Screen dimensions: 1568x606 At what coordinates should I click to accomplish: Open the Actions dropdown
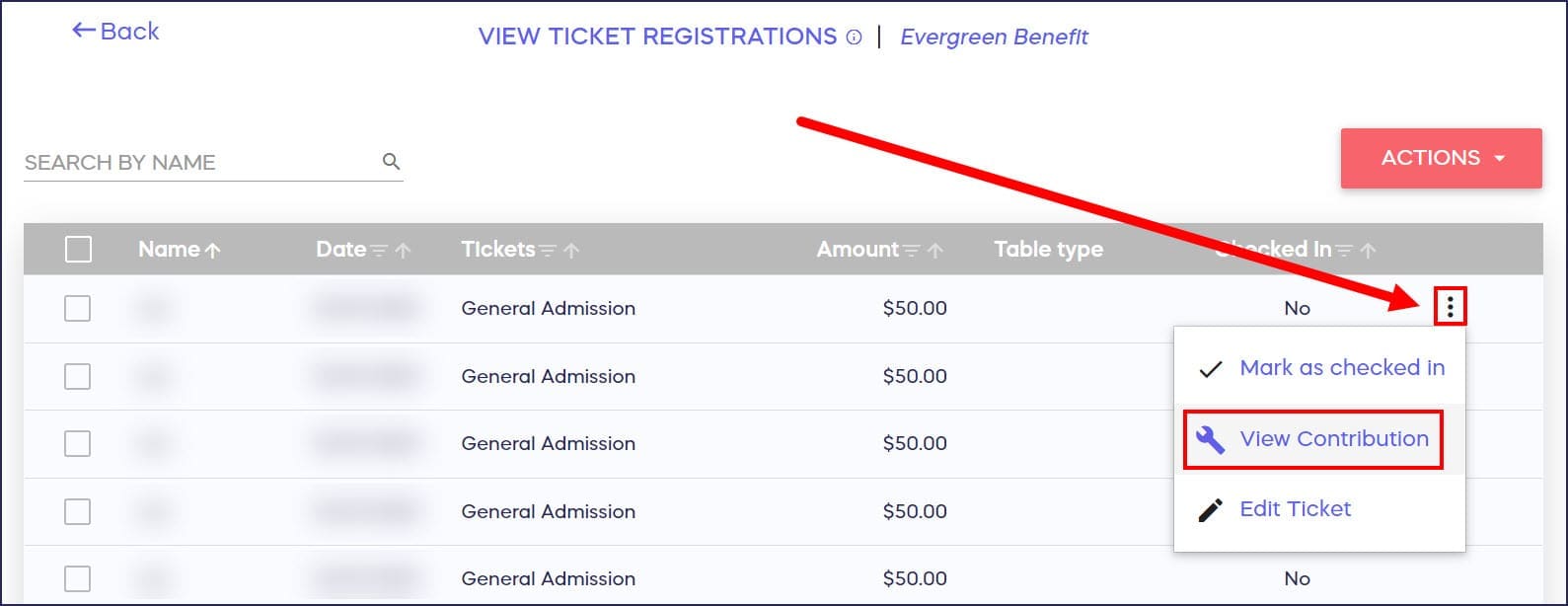pyautogui.click(x=1441, y=158)
